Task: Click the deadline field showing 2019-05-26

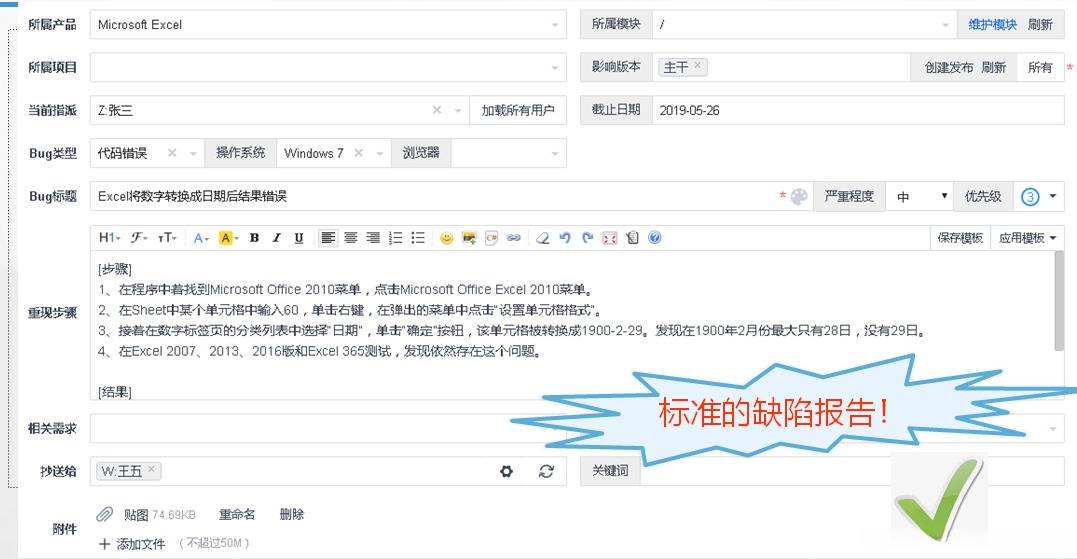Action: coord(858,110)
